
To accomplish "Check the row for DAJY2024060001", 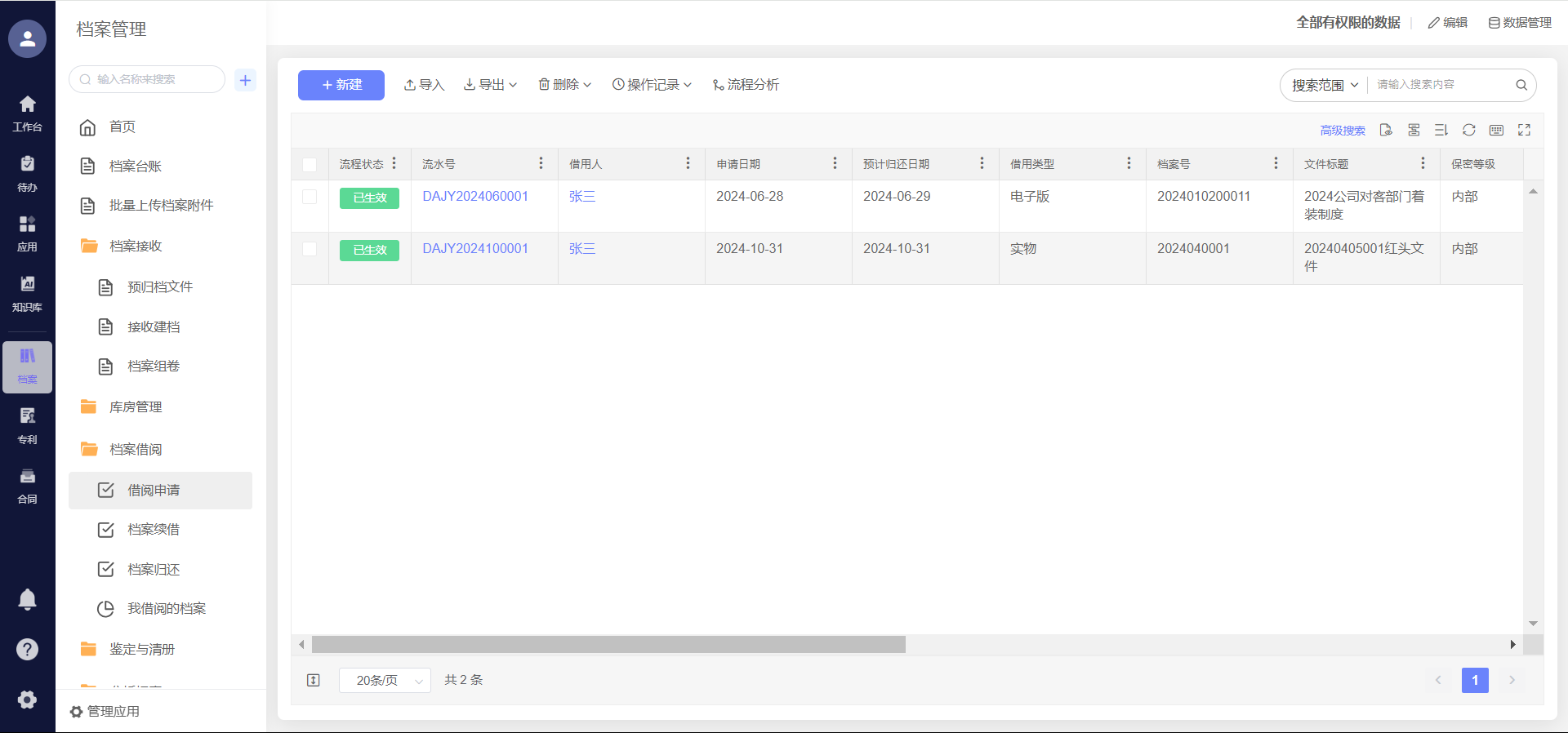I will (x=310, y=197).
